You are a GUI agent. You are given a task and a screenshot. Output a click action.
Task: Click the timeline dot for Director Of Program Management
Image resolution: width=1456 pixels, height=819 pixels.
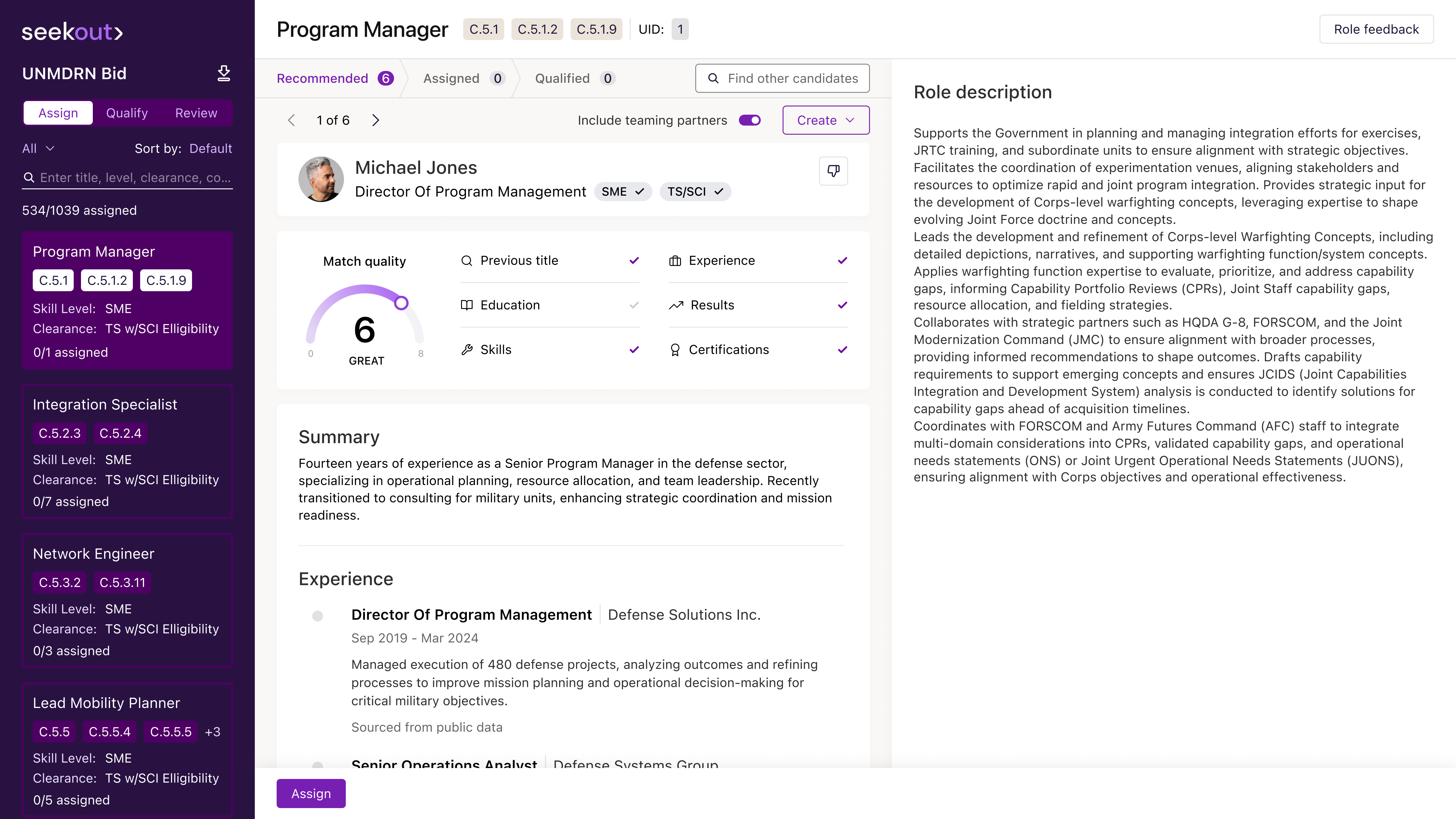tap(318, 616)
